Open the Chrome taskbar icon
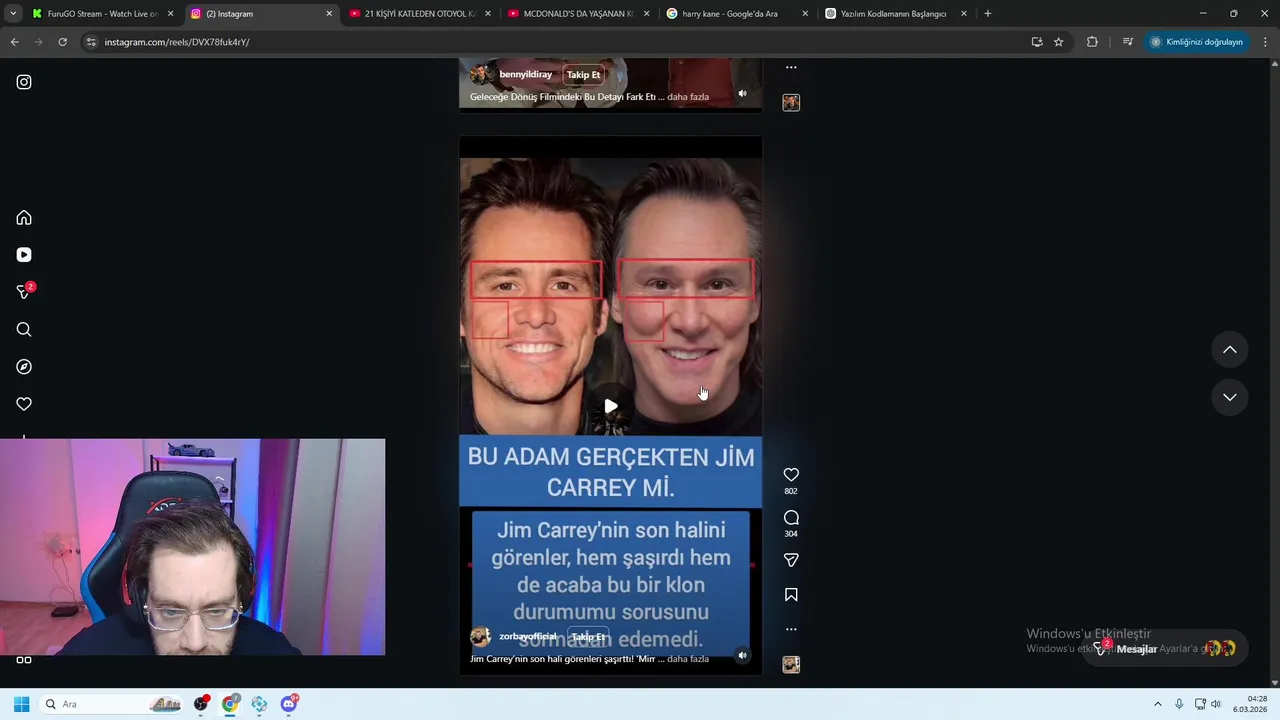This screenshot has height=720, width=1280. [x=230, y=704]
